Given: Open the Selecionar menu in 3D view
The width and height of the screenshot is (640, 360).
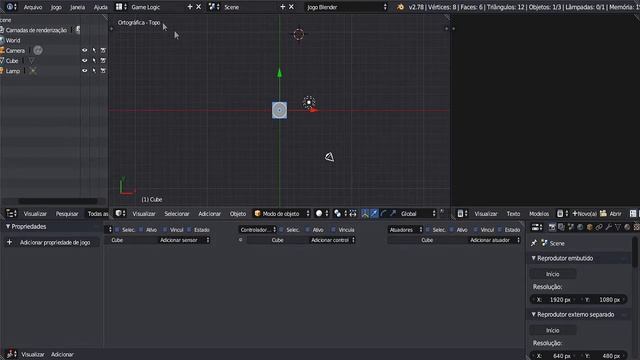Looking at the screenshot, I should 177,213.
